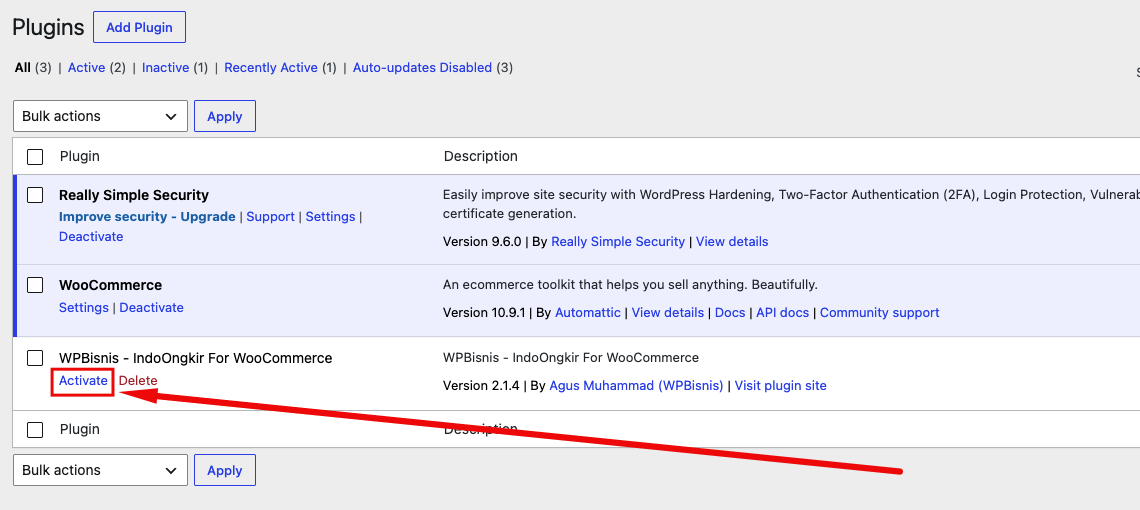The image size is (1140, 510).
Task: View details for Really Simple Security
Action: (x=732, y=242)
